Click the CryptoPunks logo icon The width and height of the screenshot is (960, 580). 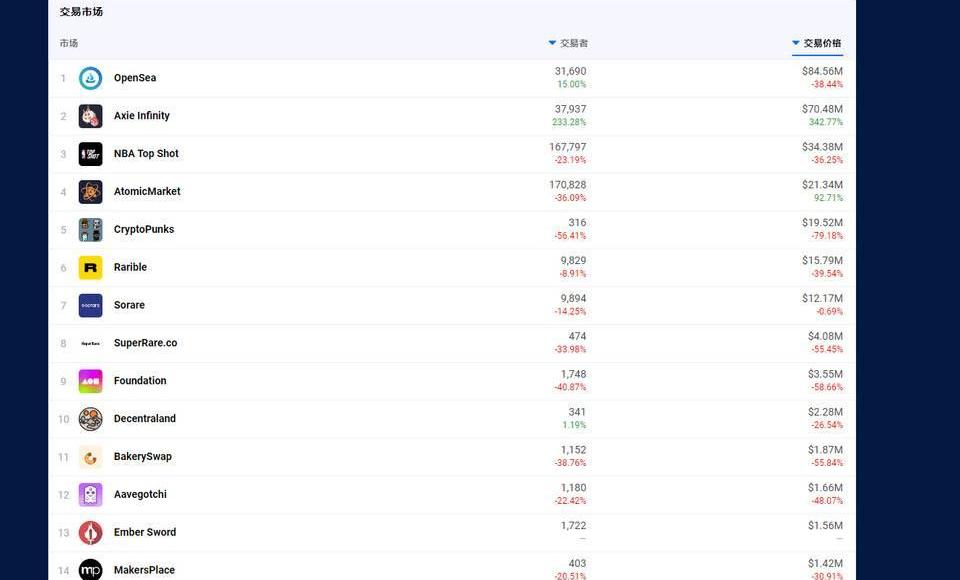click(x=90, y=230)
